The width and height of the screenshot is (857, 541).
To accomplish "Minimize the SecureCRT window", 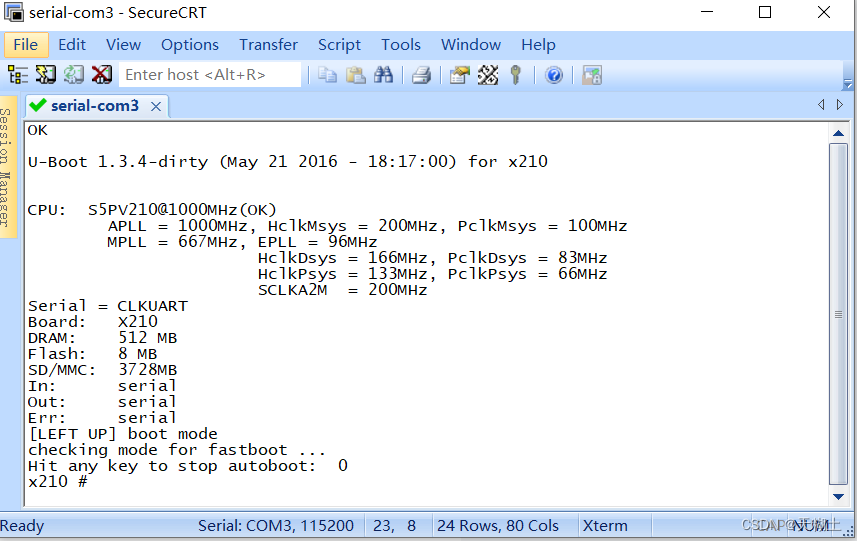I will click(707, 12).
